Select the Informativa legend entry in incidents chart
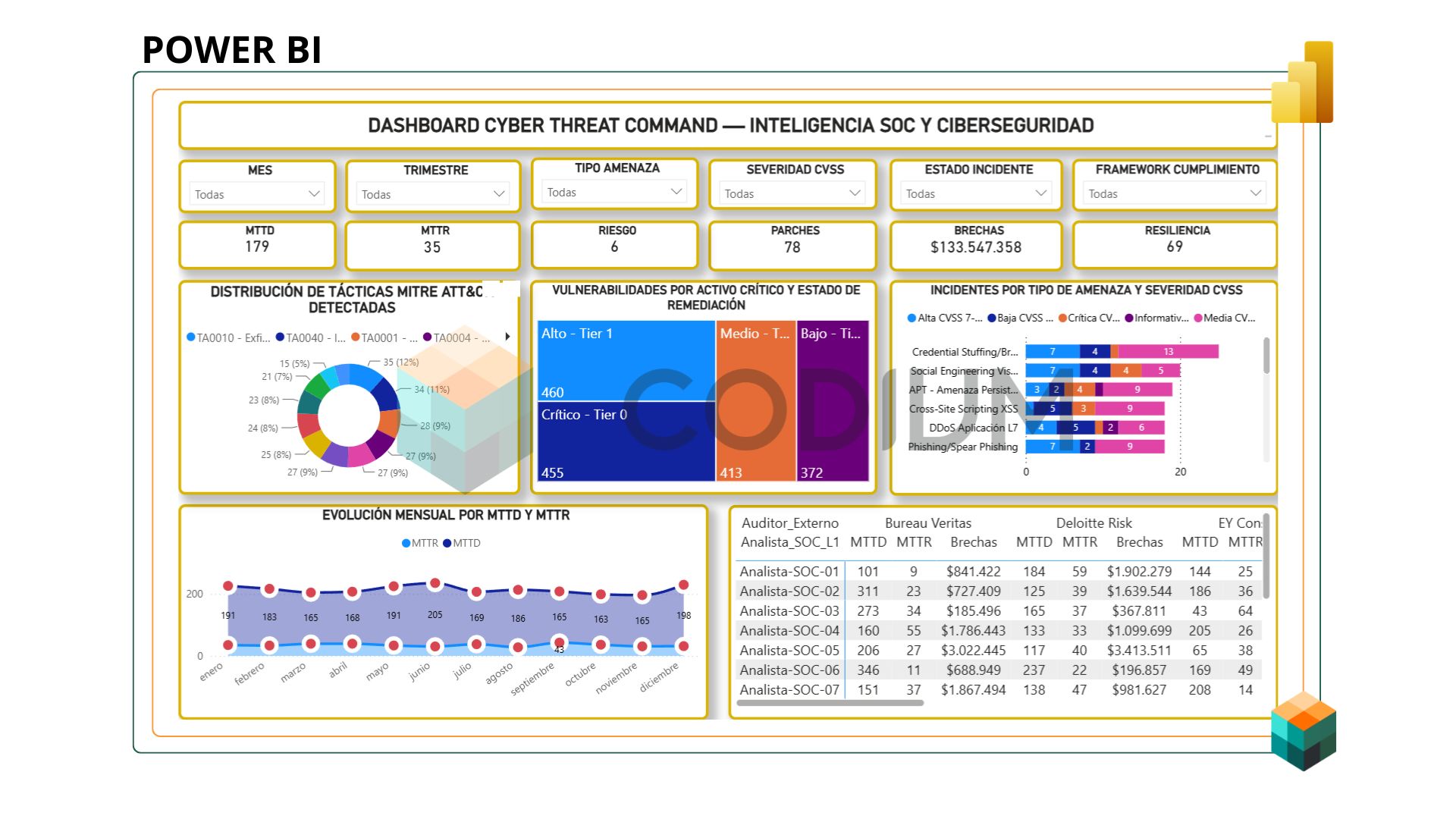The image size is (1456, 819). (1157, 318)
